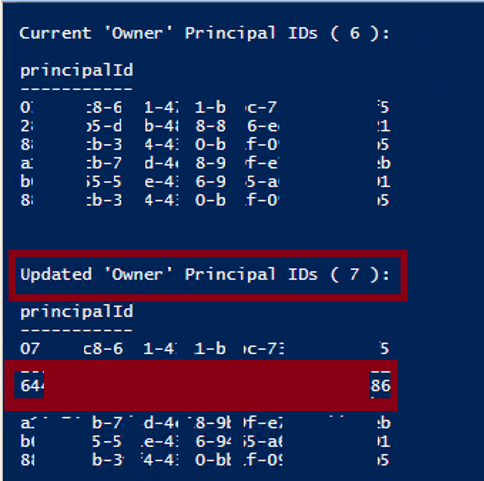Click the dashed separator under second principalId header

point(76,330)
